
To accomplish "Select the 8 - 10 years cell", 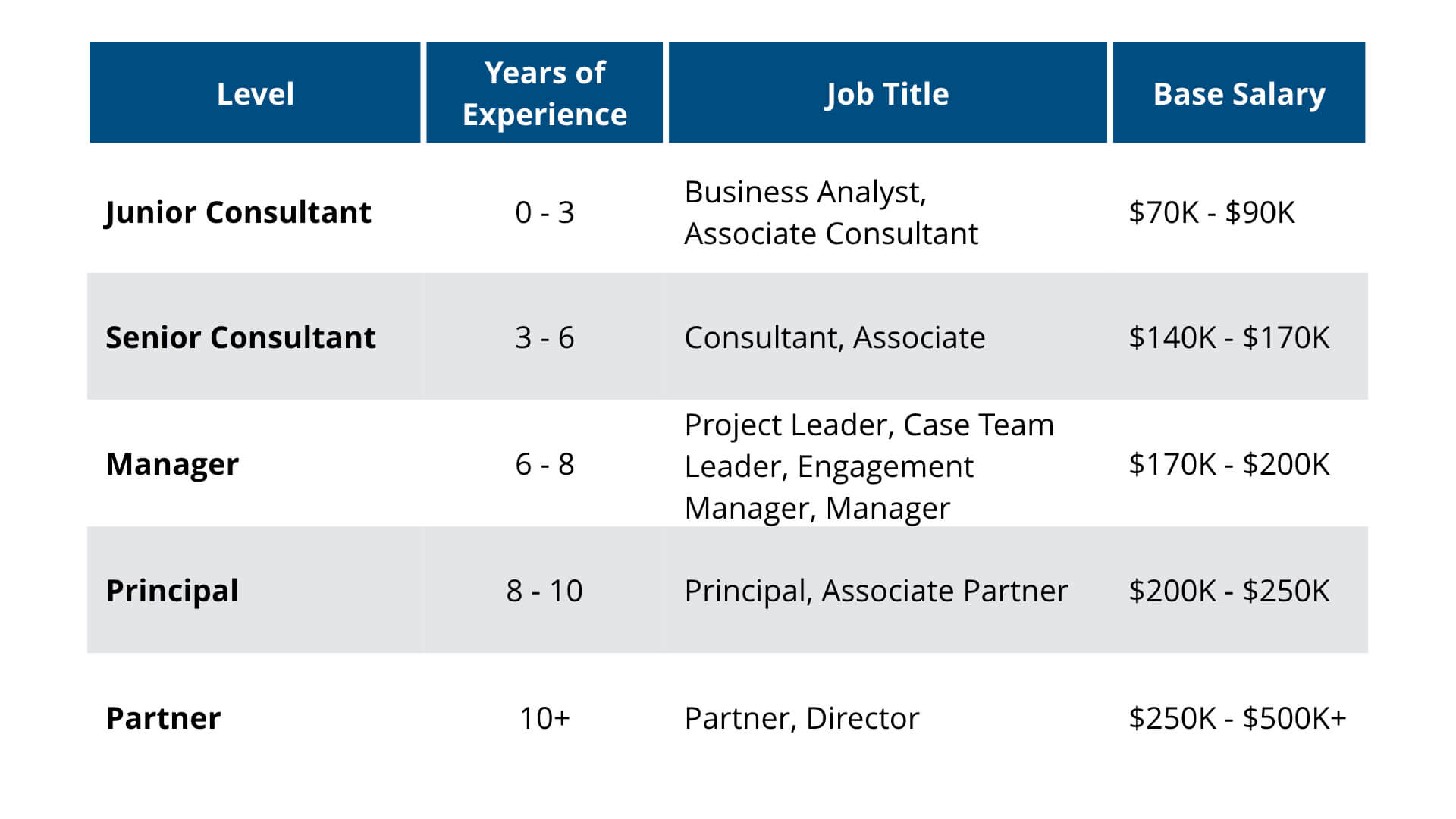I will [544, 591].
